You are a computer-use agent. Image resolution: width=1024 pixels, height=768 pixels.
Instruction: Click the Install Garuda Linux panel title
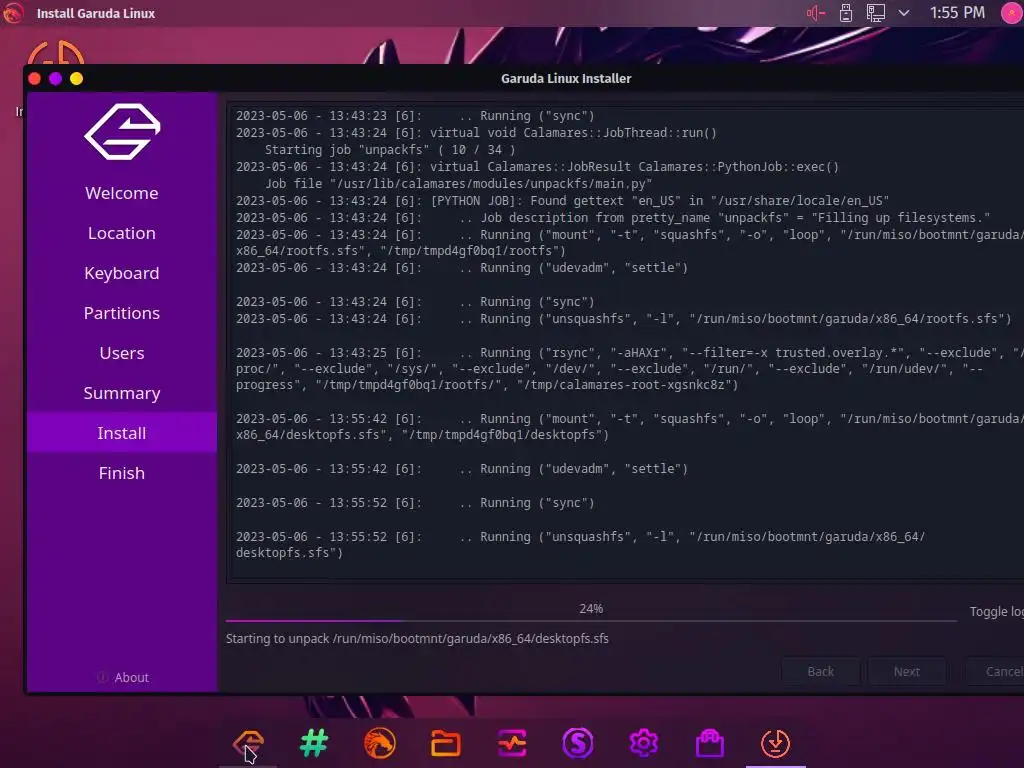[x=96, y=13]
